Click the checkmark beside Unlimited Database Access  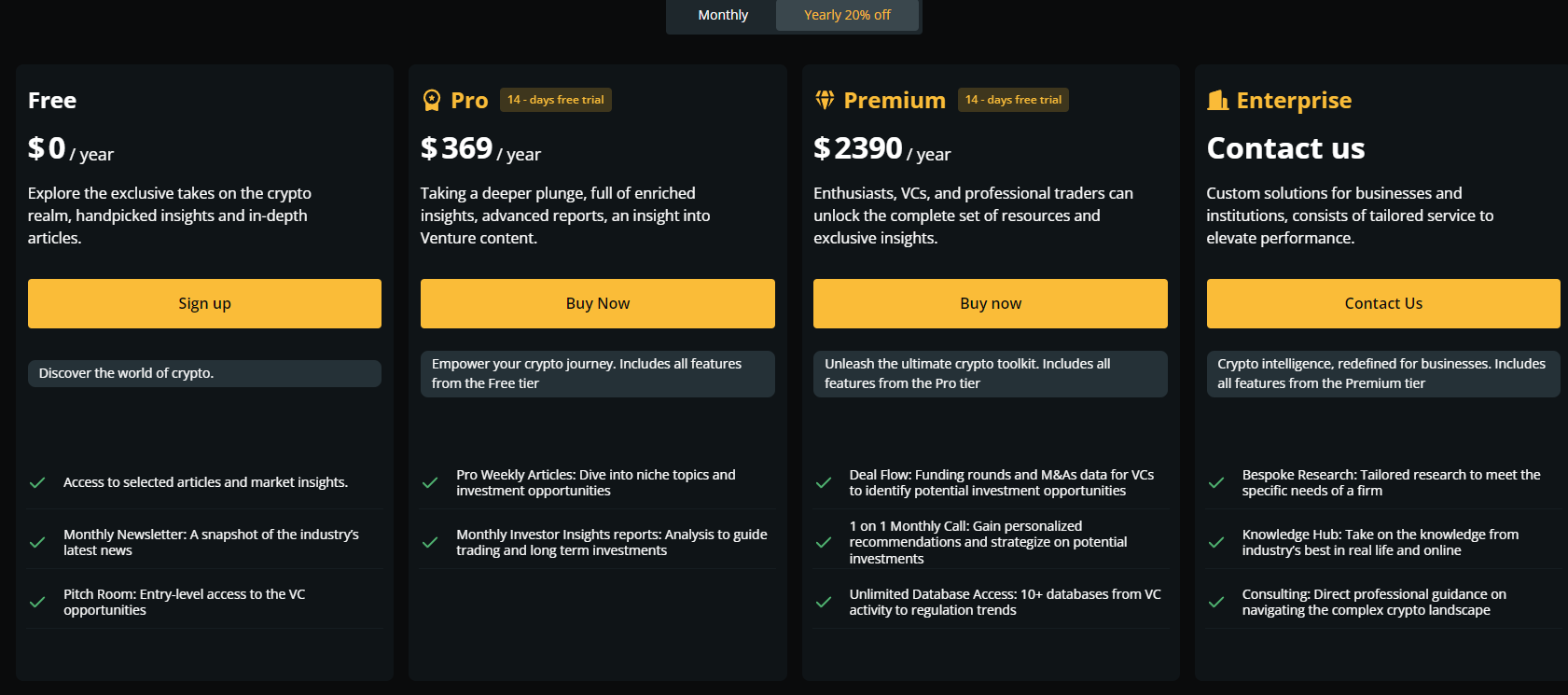(824, 601)
